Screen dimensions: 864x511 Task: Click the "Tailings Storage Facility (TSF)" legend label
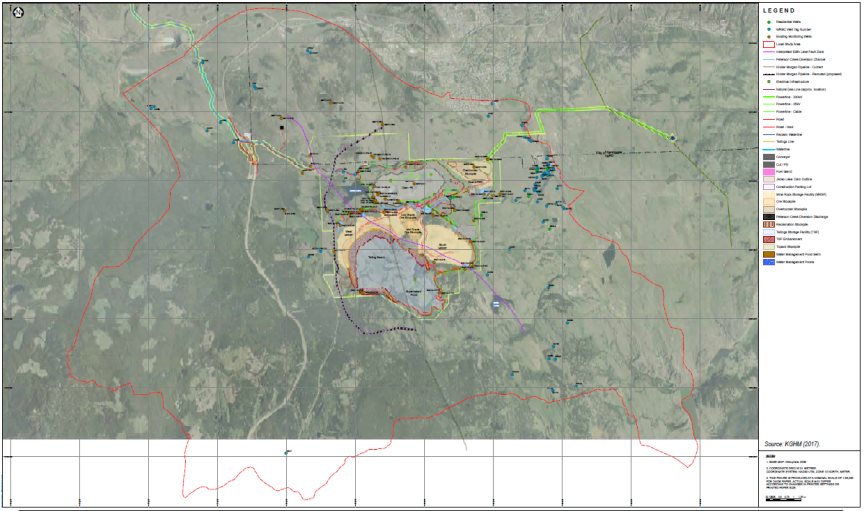tap(797, 232)
